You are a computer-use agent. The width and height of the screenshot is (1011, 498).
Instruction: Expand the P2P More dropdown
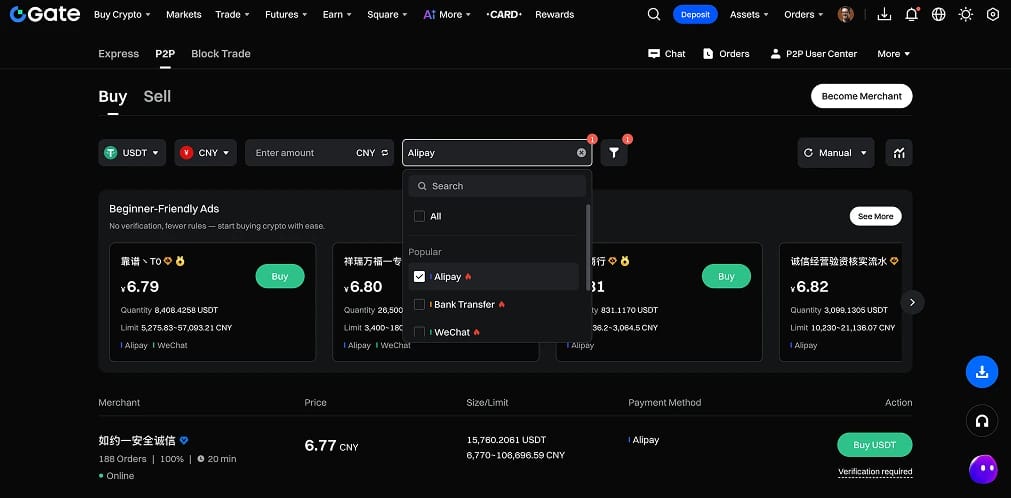894,54
